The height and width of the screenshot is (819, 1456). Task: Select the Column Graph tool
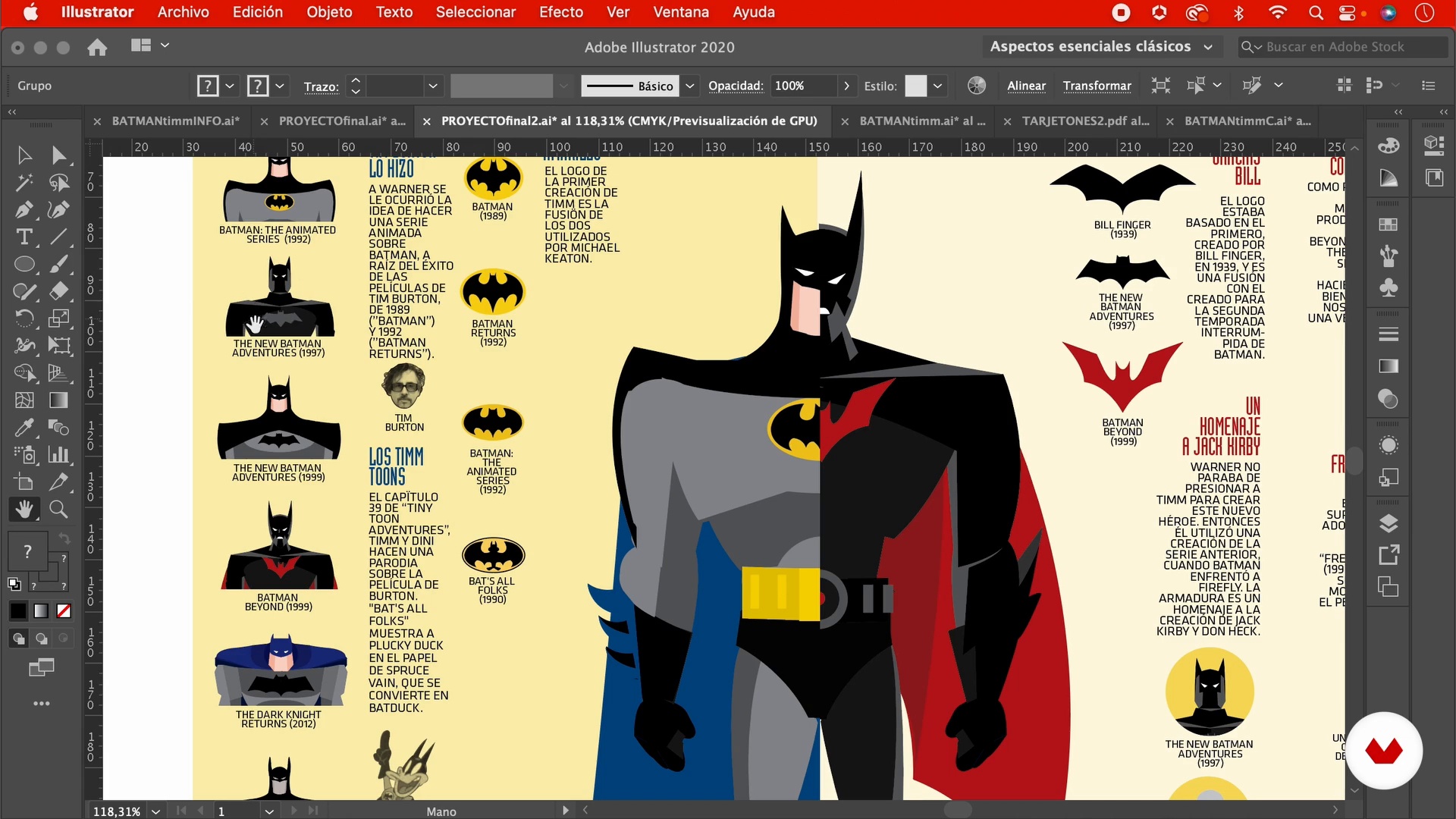tap(59, 455)
